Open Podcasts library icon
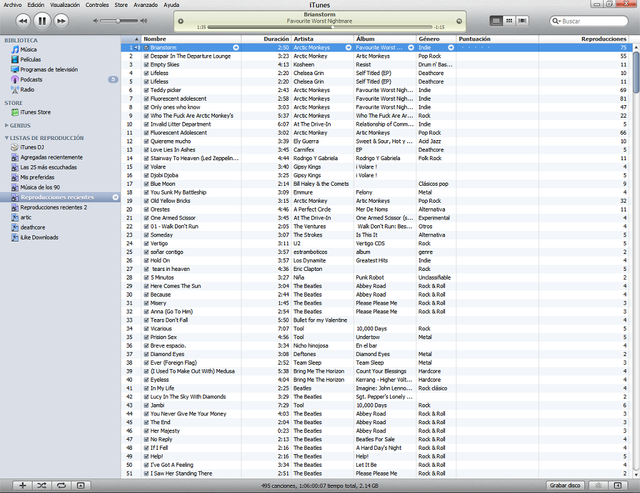 (x=15, y=79)
